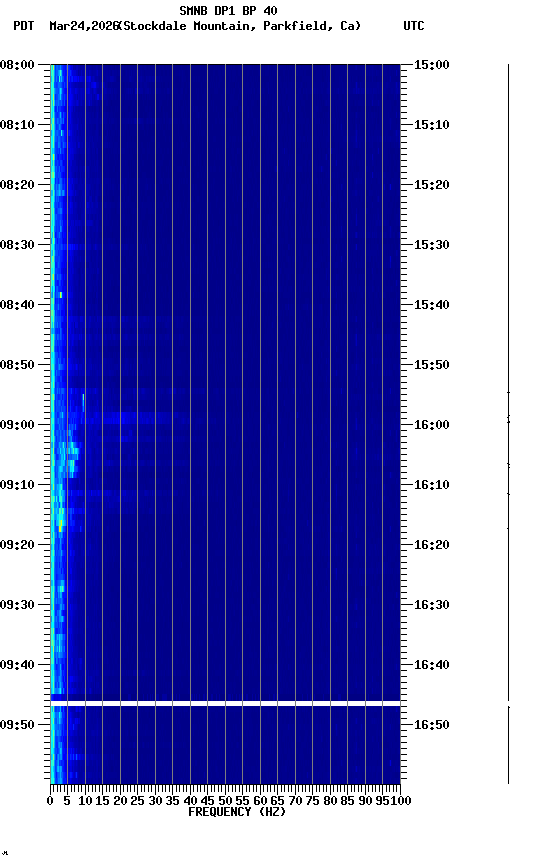This screenshot has height=864, width=552.
Task: Click the white data-gap band near 09:46
Action: (225, 704)
